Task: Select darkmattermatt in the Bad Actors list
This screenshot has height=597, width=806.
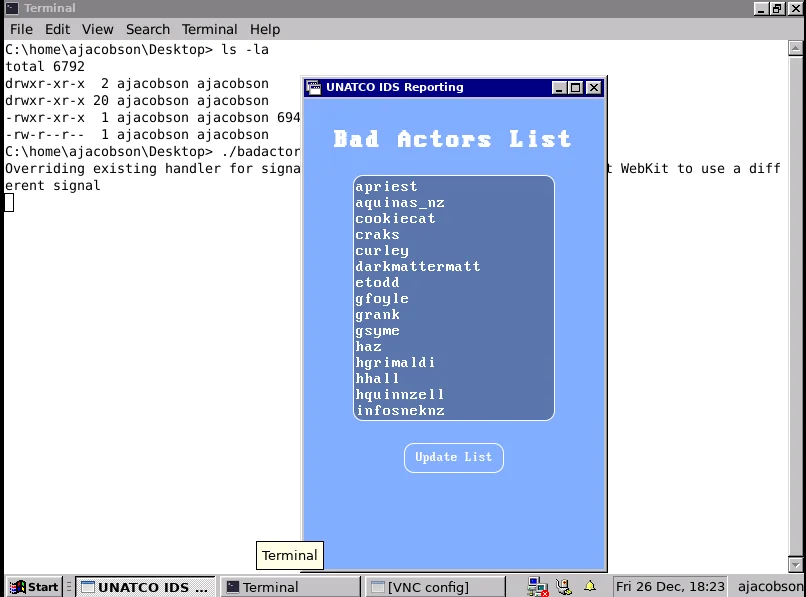Action: tap(418, 267)
